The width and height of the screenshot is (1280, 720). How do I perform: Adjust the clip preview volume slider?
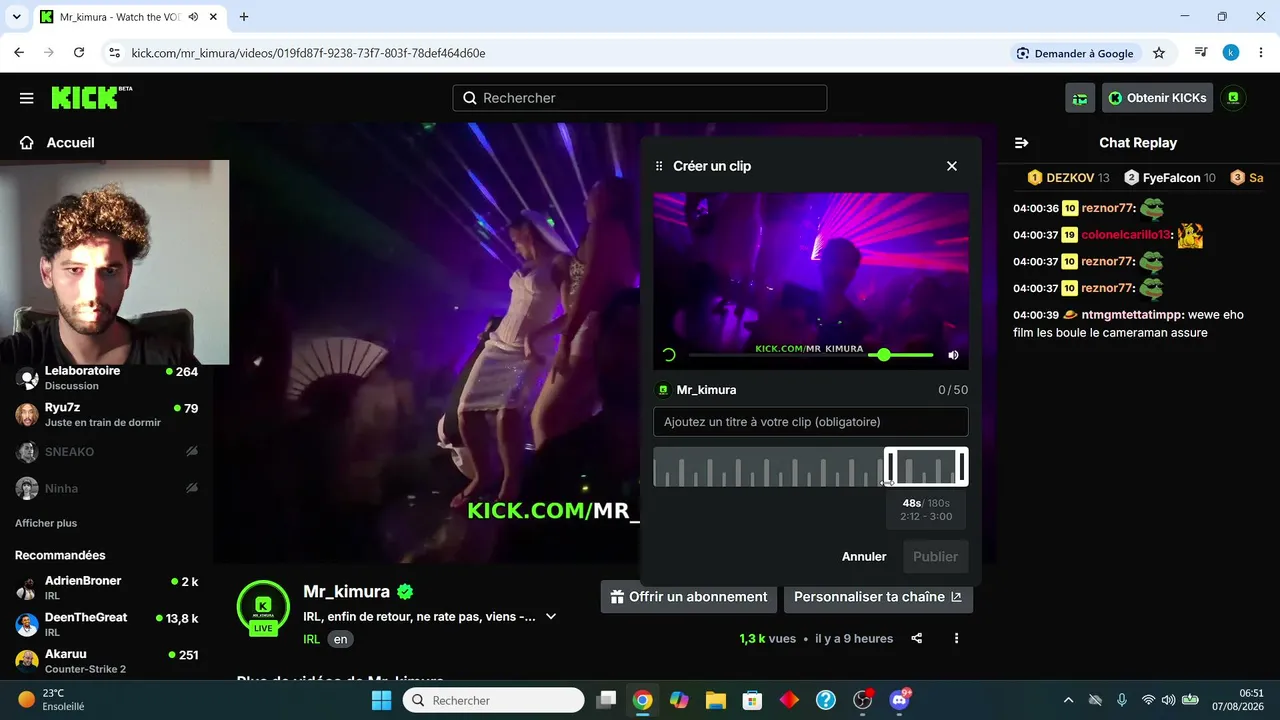pos(901,355)
